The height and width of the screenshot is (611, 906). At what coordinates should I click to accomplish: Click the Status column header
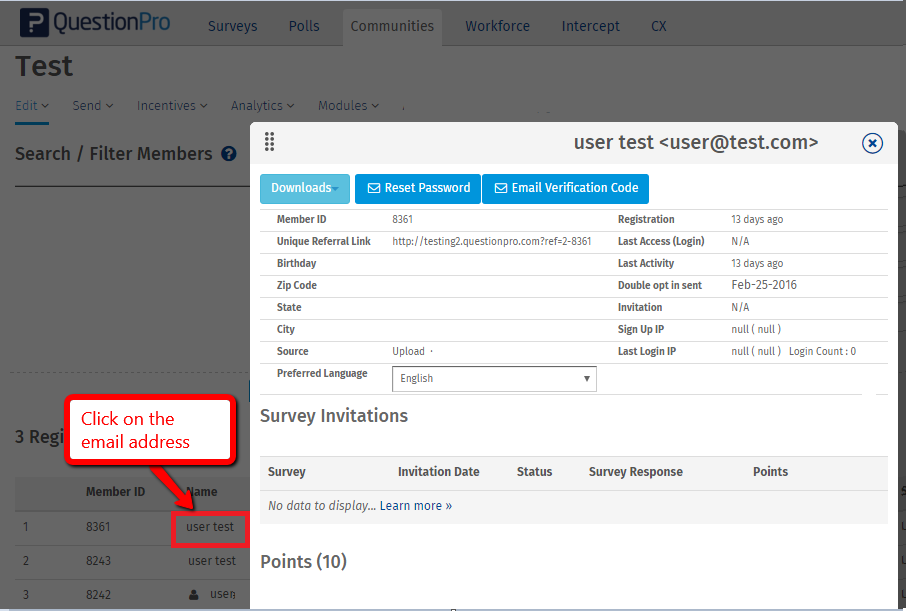click(534, 472)
